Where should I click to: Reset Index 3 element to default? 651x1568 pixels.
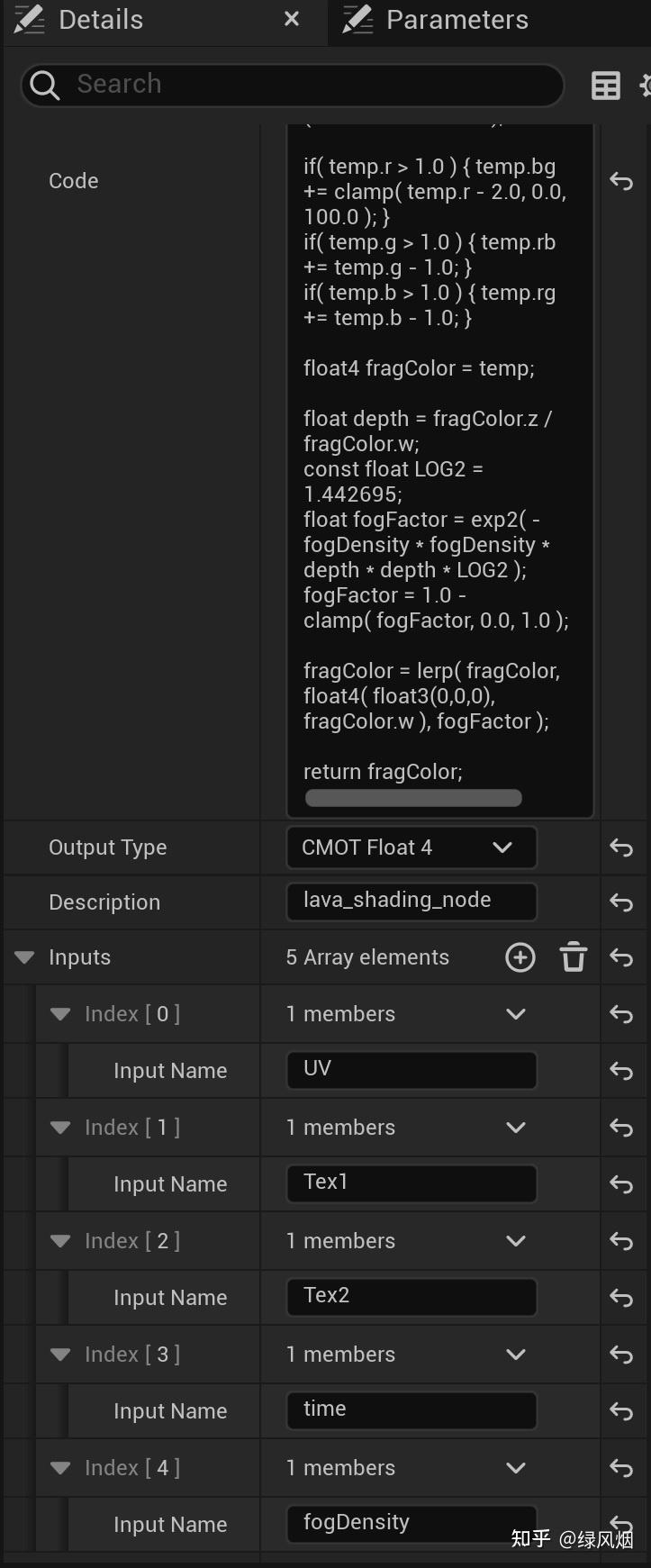tap(621, 1355)
